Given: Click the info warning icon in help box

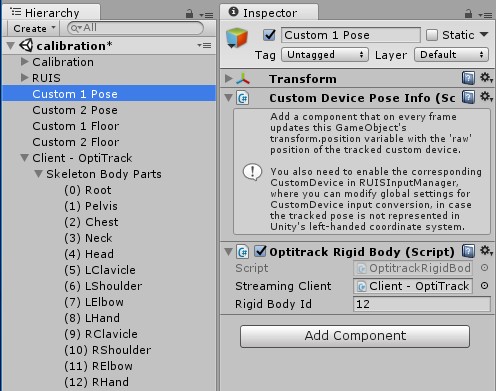Looking at the screenshot, I should point(252,172).
